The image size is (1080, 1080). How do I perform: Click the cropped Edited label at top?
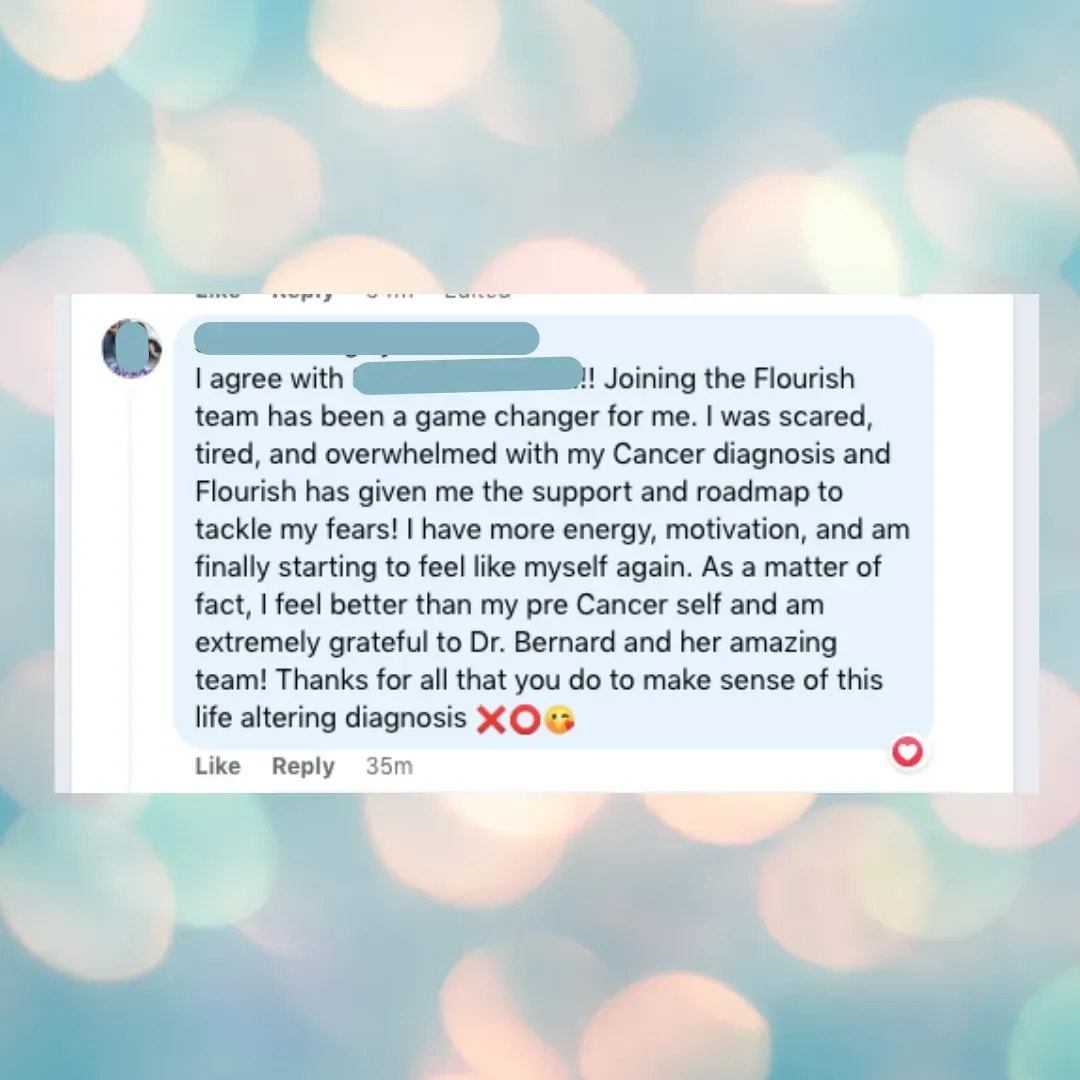click(x=477, y=295)
